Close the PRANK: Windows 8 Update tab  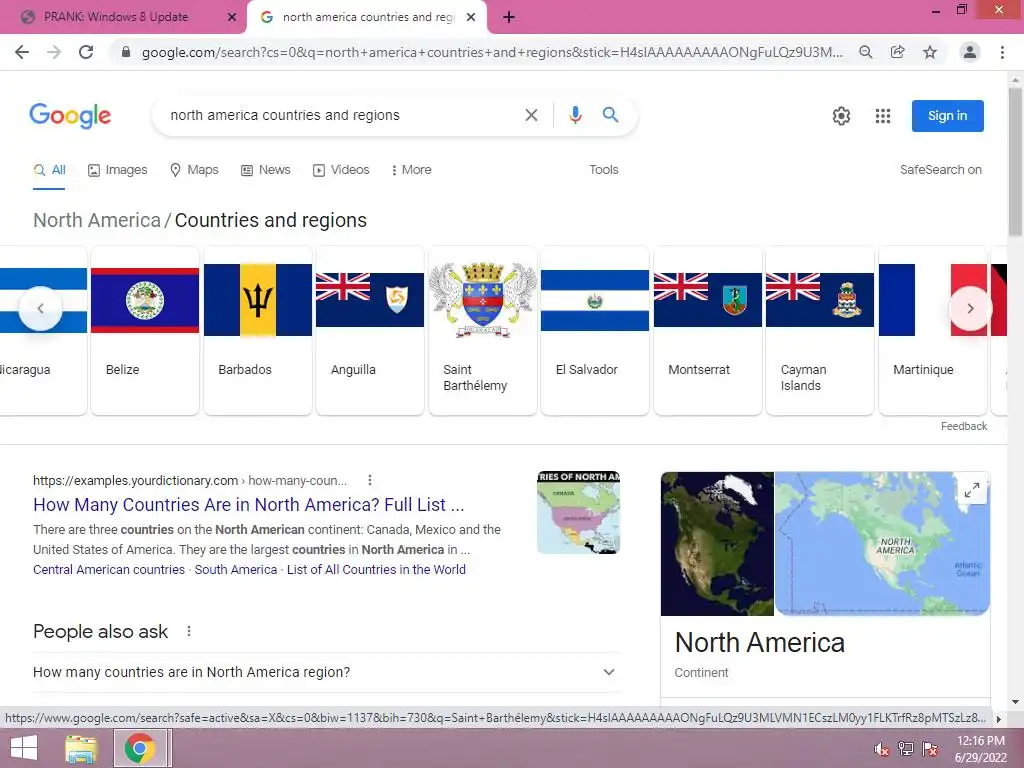232,18
